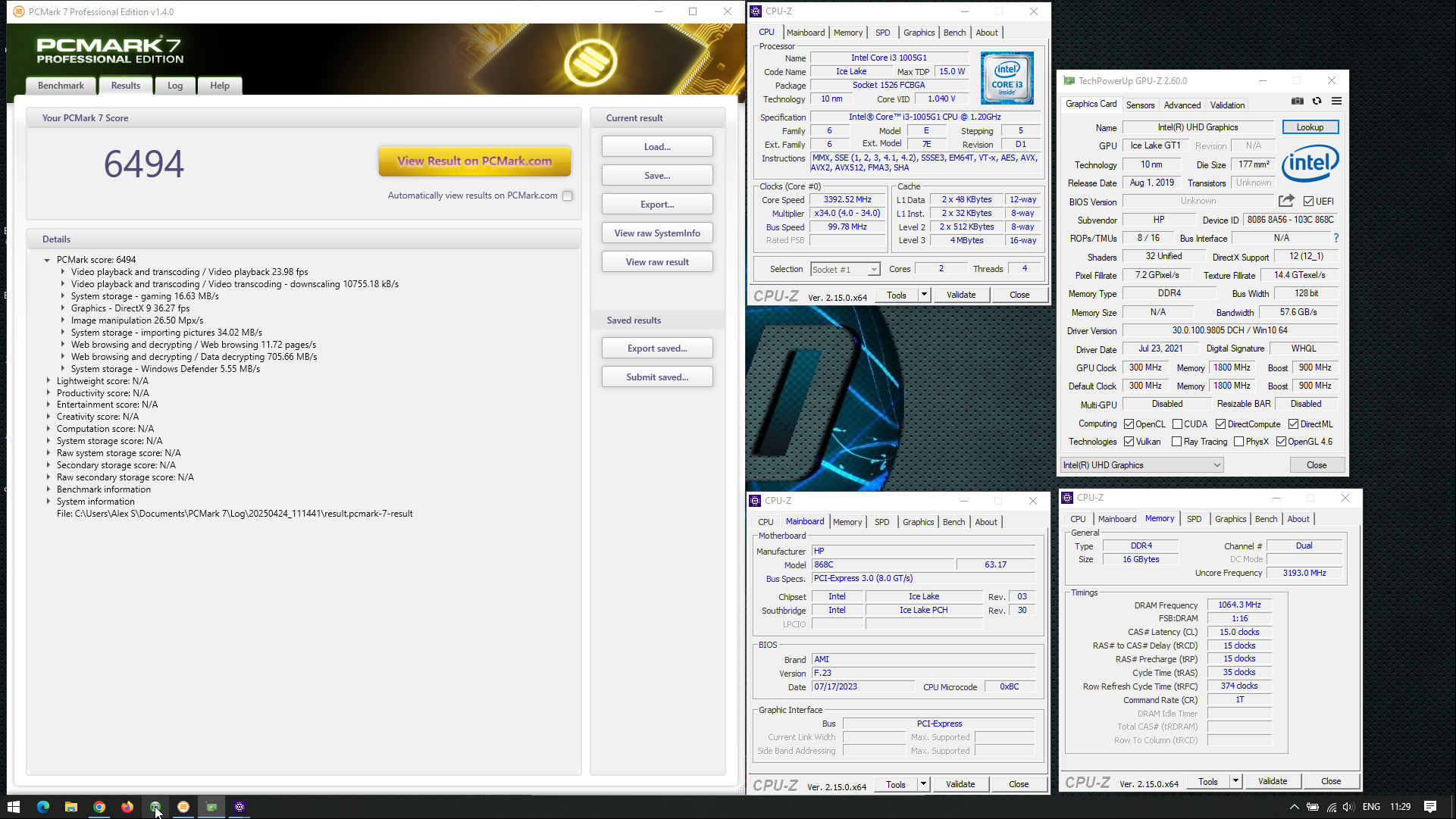This screenshot has height=819, width=1456.
Task: Click the Lookup button in GPU-Z
Action: (x=1310, y=127)
